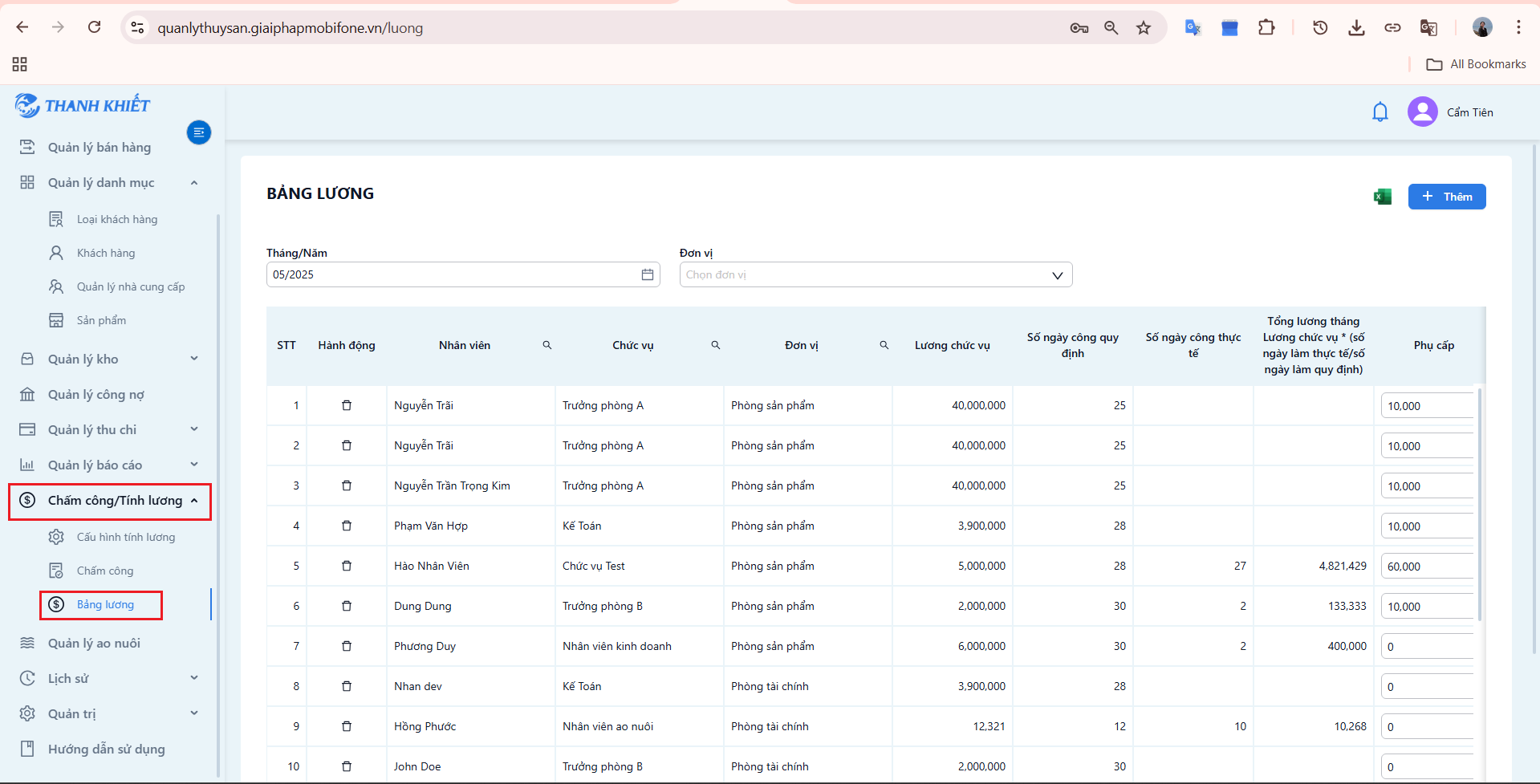The width and height of the screenshot is (1540, 784).
Task: Click the Thêm button
Action: click(1447, 197)
